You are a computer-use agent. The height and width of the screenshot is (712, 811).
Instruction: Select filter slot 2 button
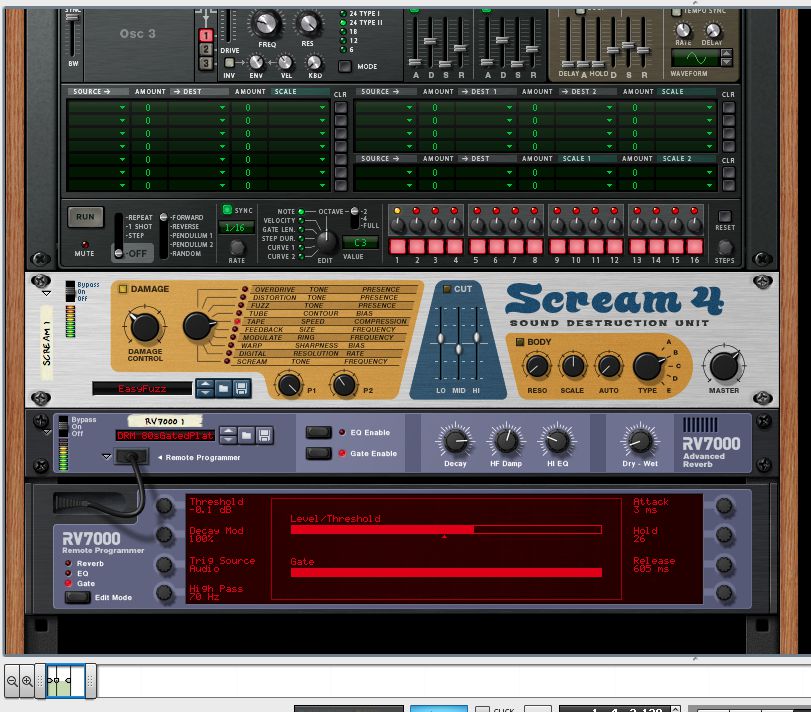click(206, 49)
